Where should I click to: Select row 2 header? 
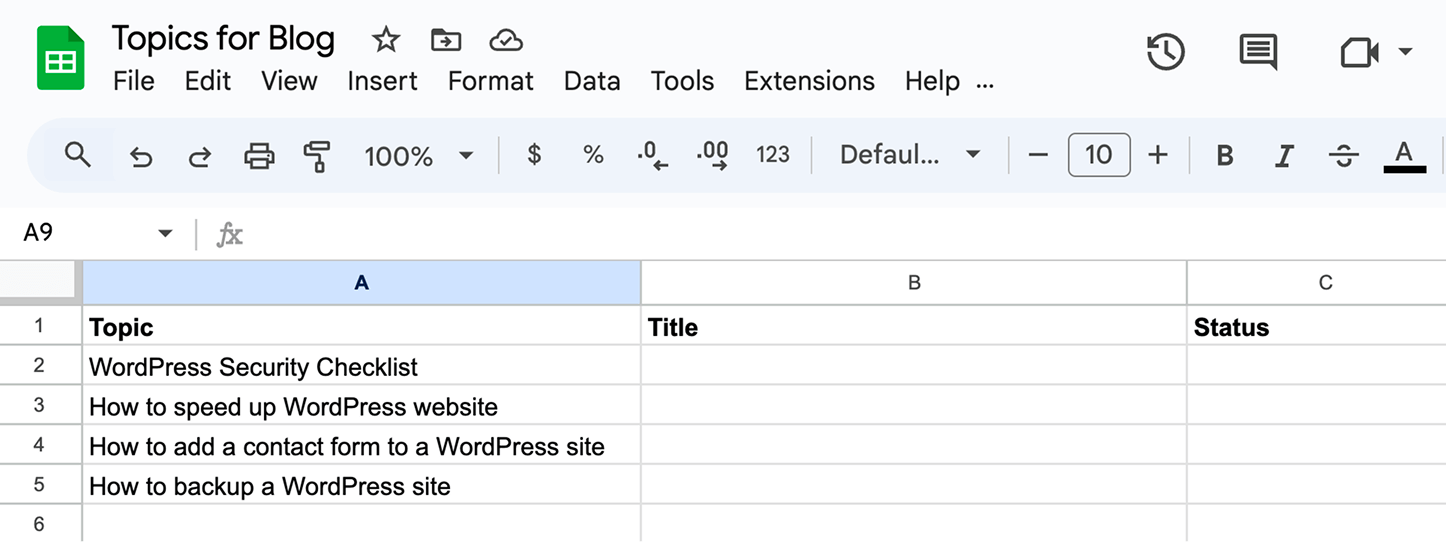coord(40,365)
